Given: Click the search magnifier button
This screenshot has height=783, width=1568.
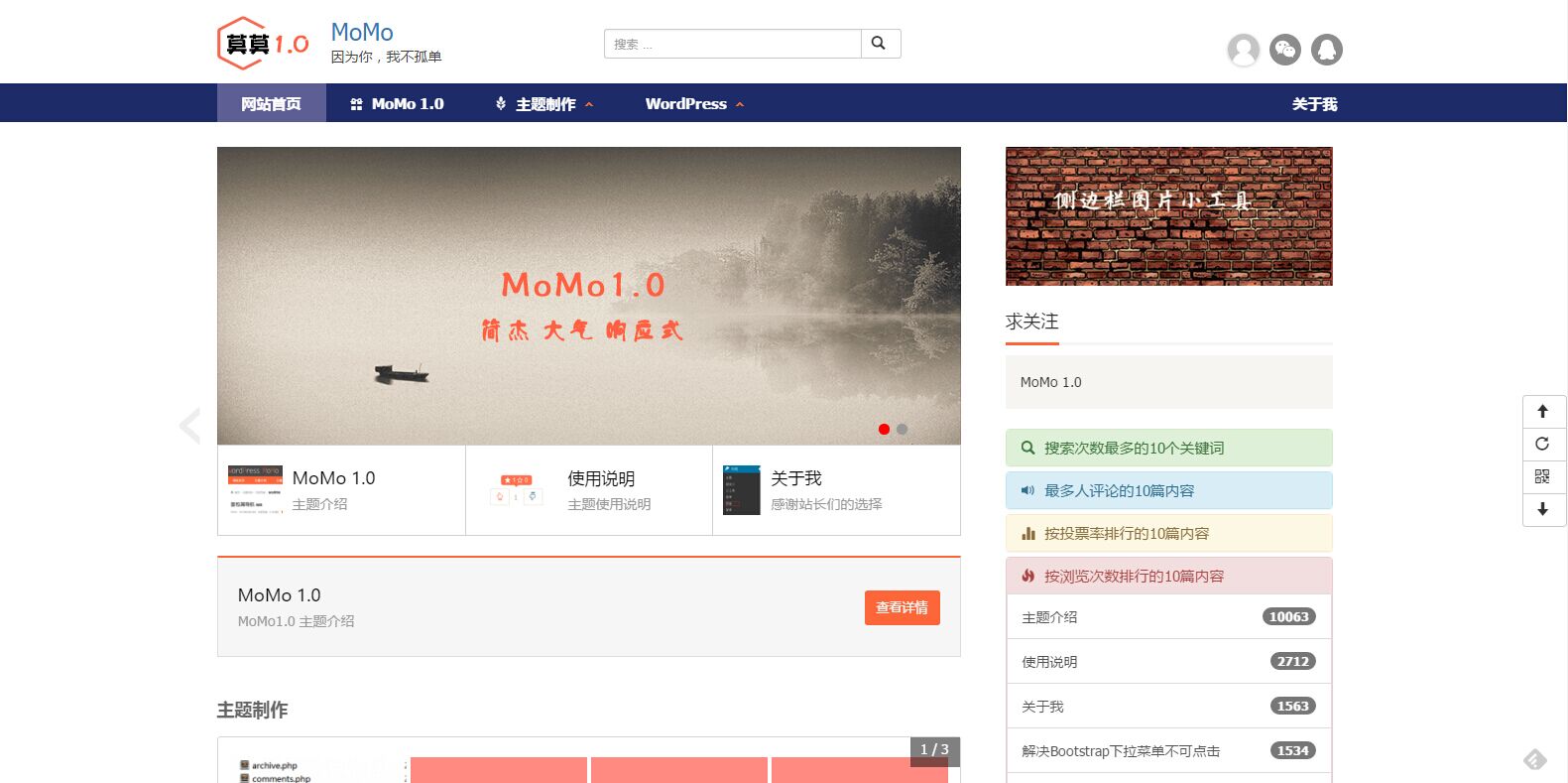Looking at the screenshot, I should (880, 44).
